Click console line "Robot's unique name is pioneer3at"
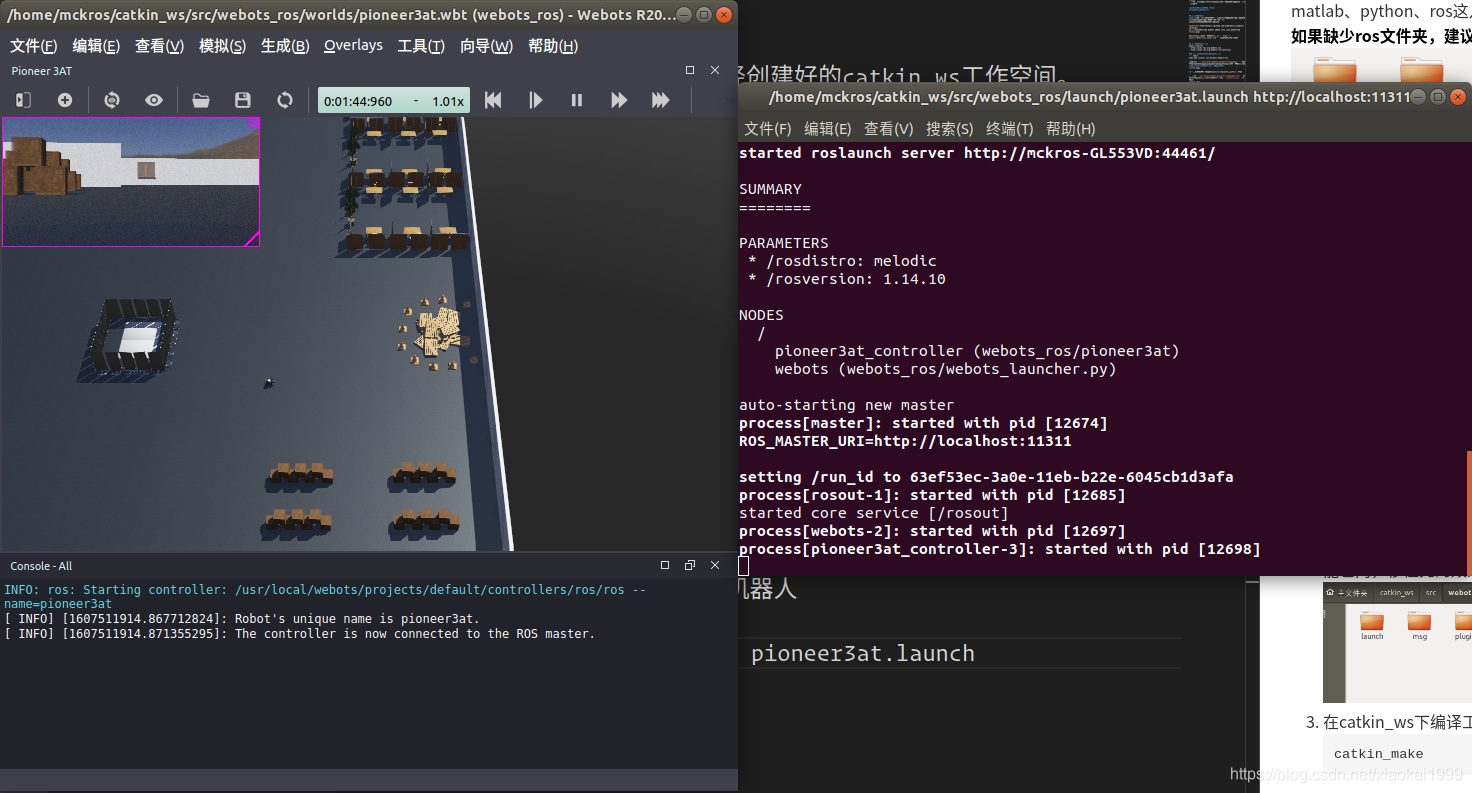1472x793 pixels. pyautogui.click(x=242, y=619)
